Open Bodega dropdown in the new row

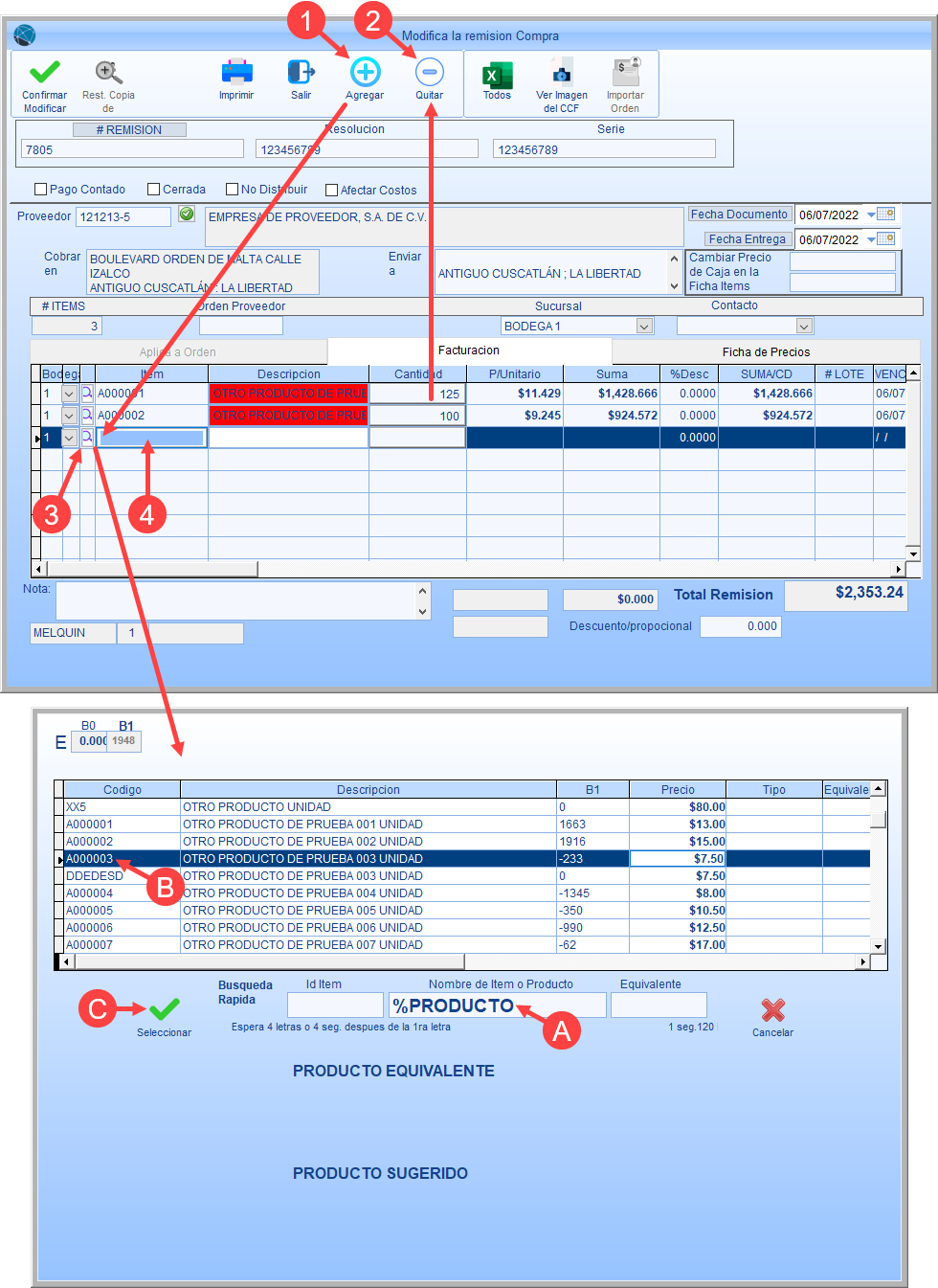point(69,438)
